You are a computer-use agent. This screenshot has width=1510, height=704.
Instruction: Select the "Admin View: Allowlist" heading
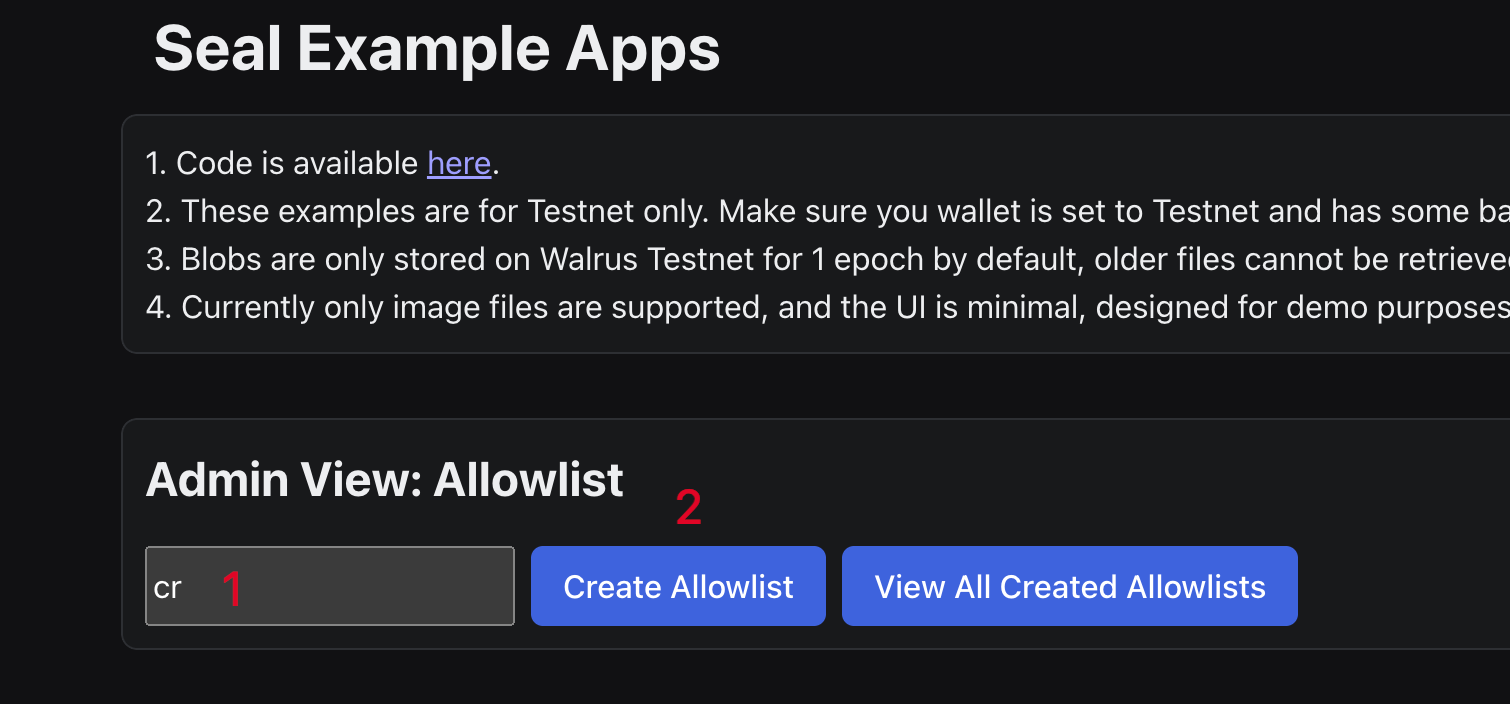(x=385, y=481)
